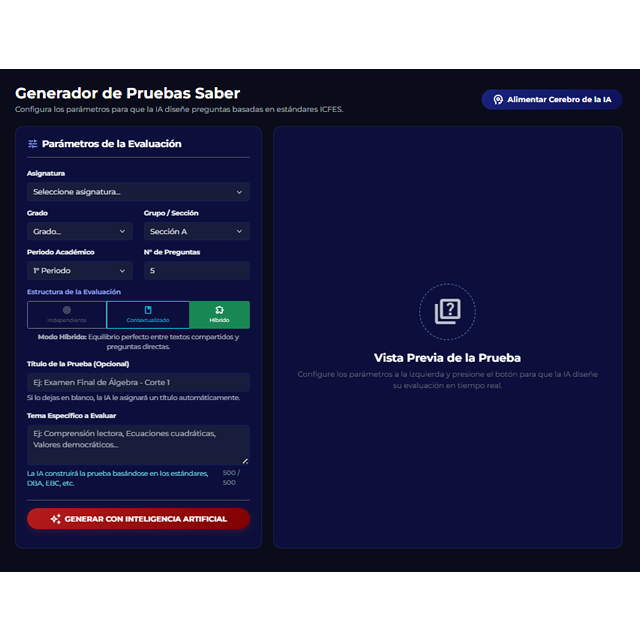Click the textarea resize handle
This screenshot has height=640, width=640.
[x=245, y=461]
